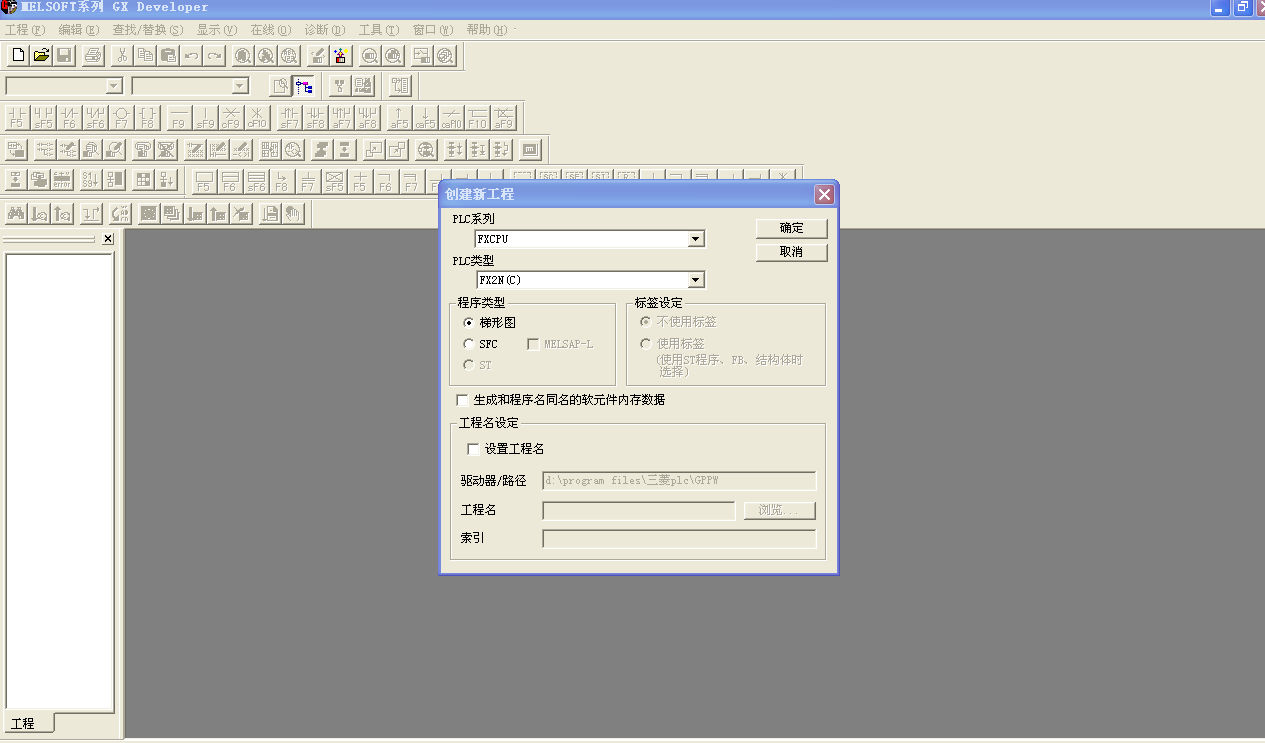Click the binoculars find icon
The width and height of the screenshot is (1265, 743).
[x=16, y=213]
